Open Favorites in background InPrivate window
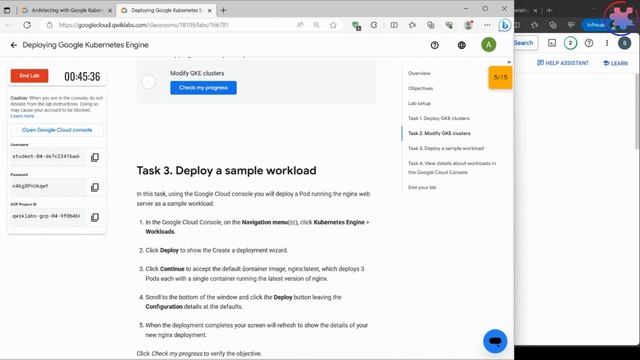Screen dimensions: 640x360 [535, 25]
